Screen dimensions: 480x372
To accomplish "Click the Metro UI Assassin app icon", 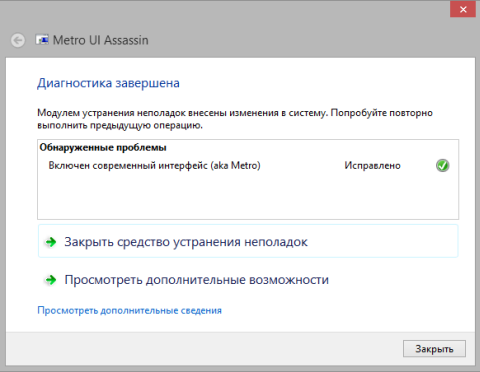I will point(42,40).
